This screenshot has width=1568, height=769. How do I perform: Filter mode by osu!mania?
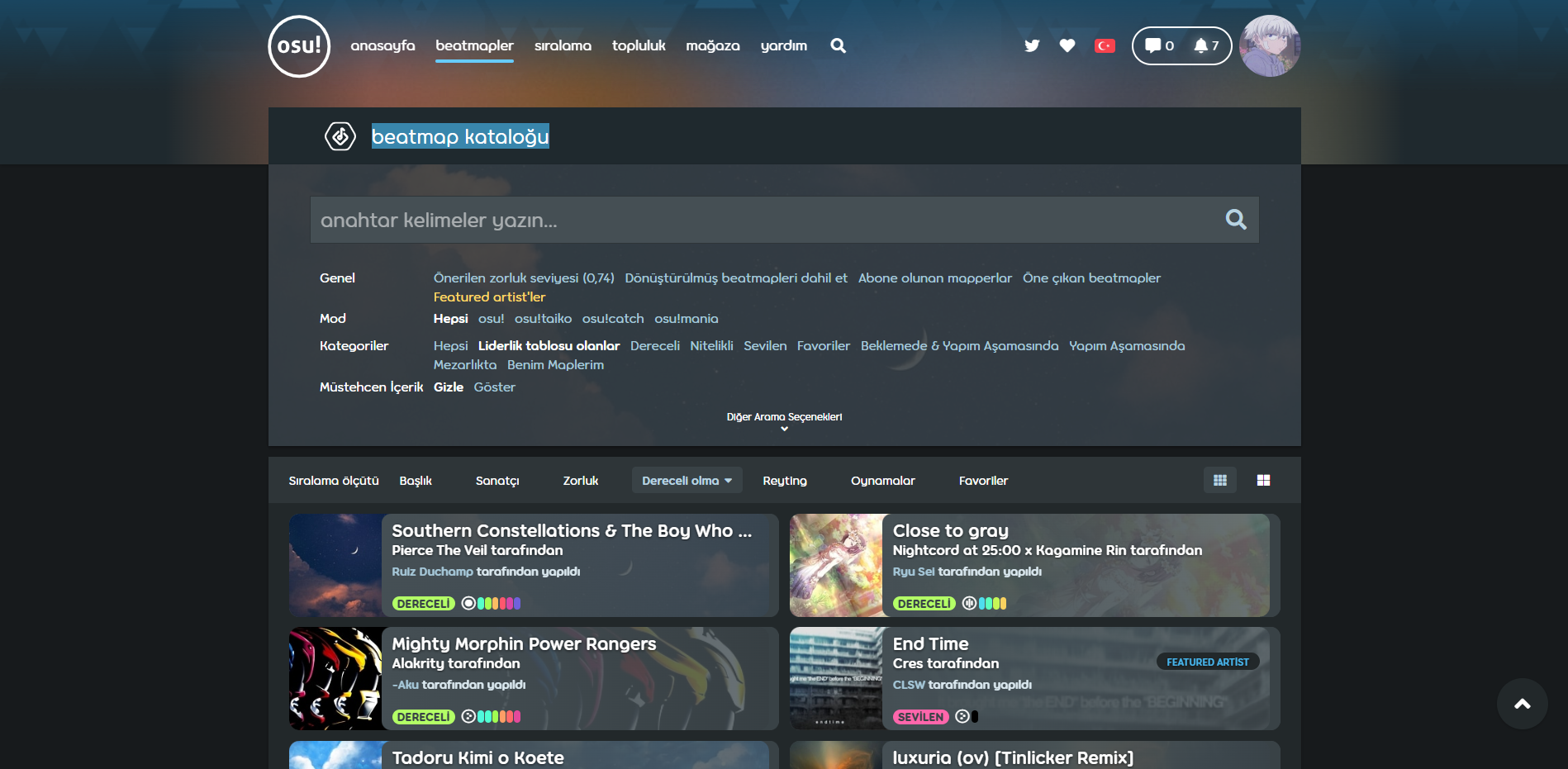(686, 319)
